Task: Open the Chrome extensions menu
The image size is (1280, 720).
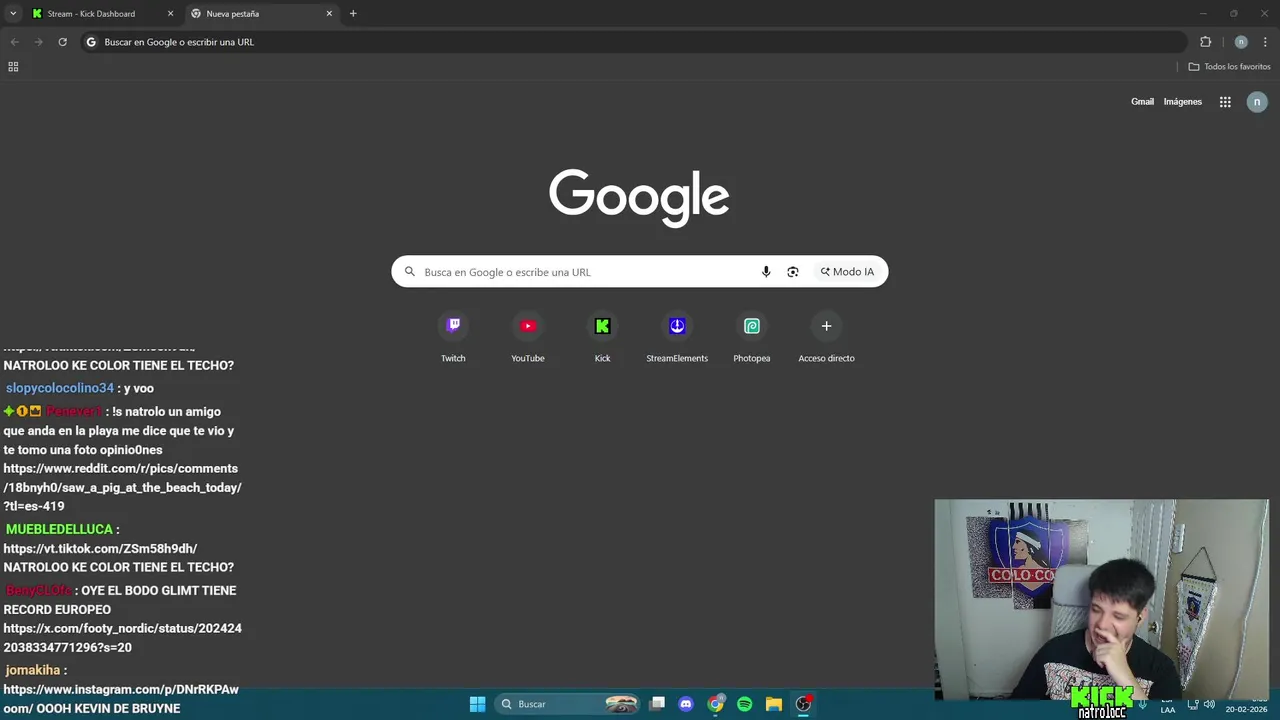Action: (1205, 42)
